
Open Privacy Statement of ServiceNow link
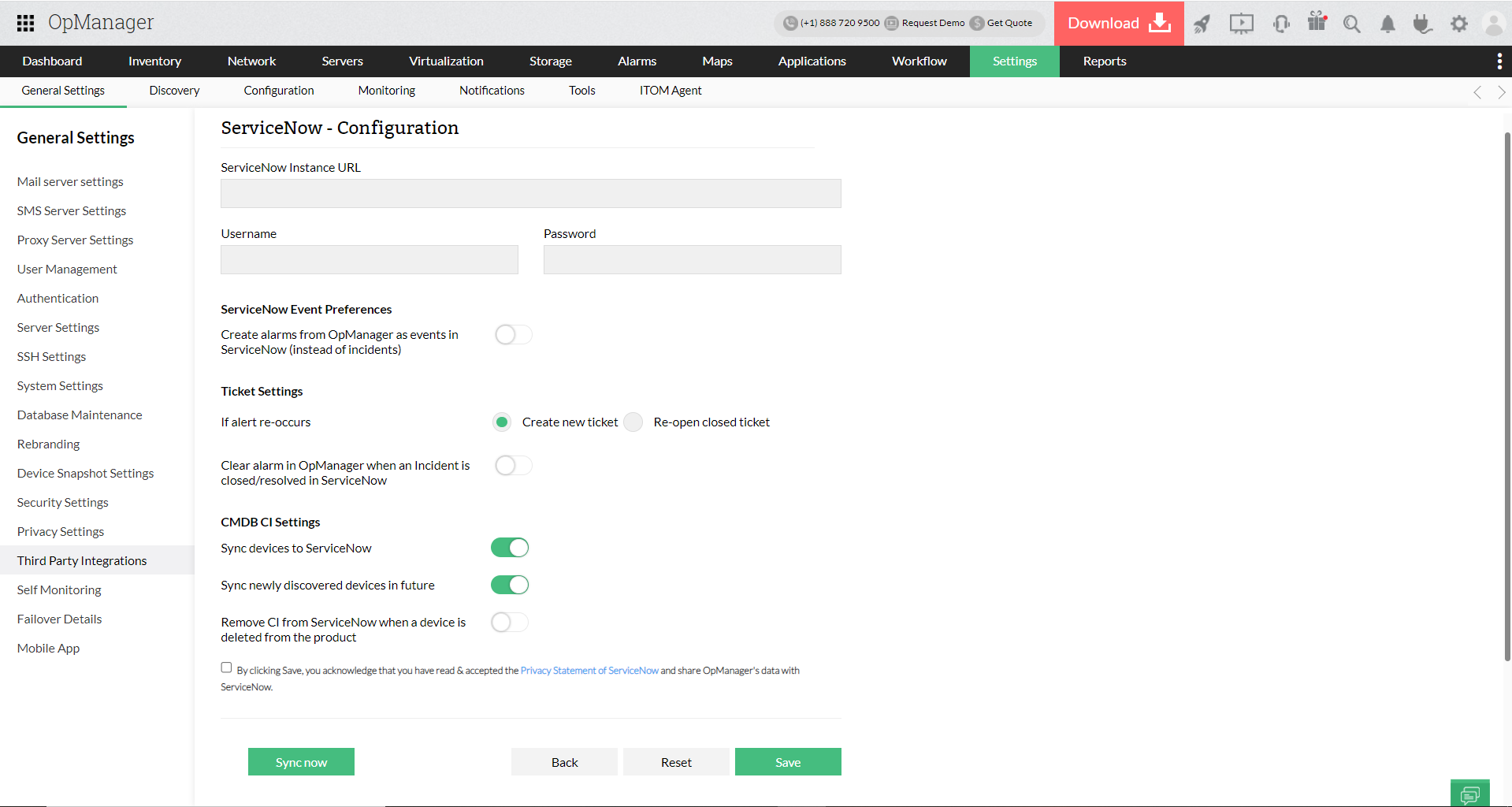coord(589,671)
